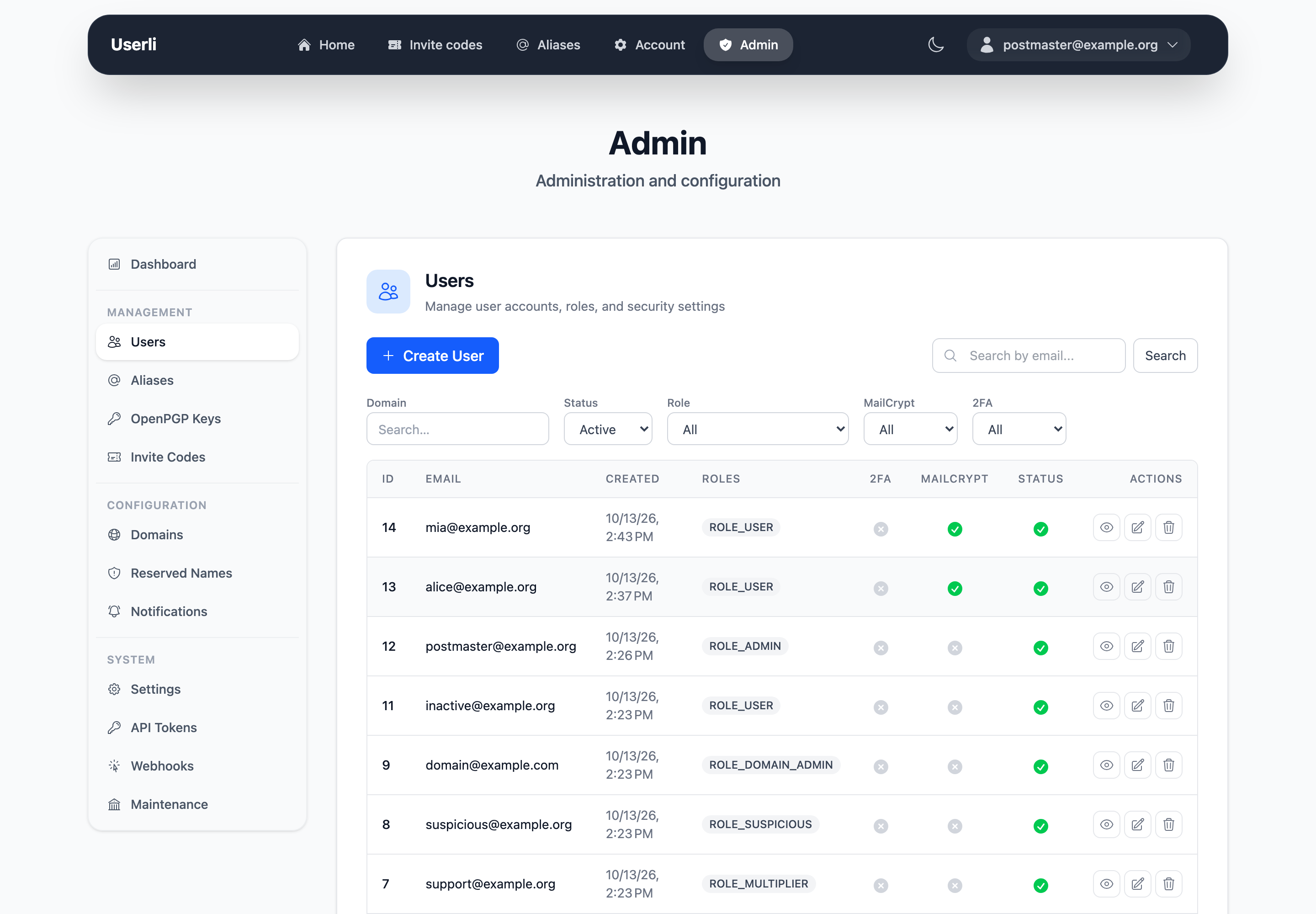Go to Home in top navigation
1316x914 pixels.
(326, 45)
